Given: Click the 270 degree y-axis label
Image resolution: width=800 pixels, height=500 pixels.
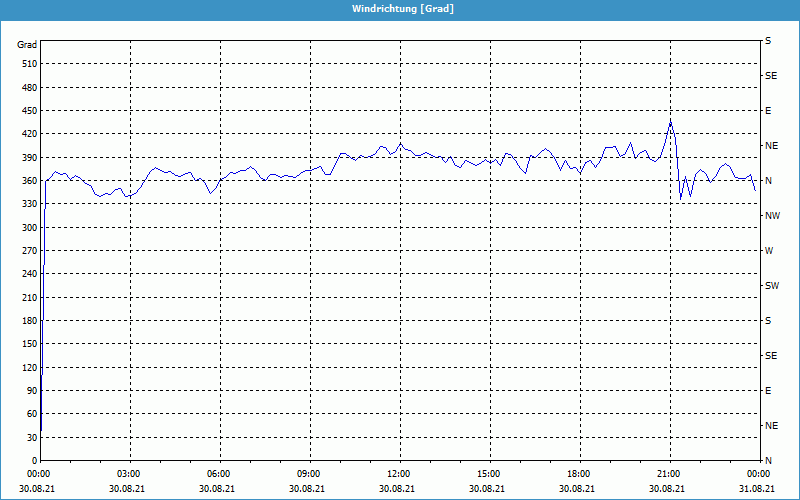Looking at the screenshot, I should 27,251.
